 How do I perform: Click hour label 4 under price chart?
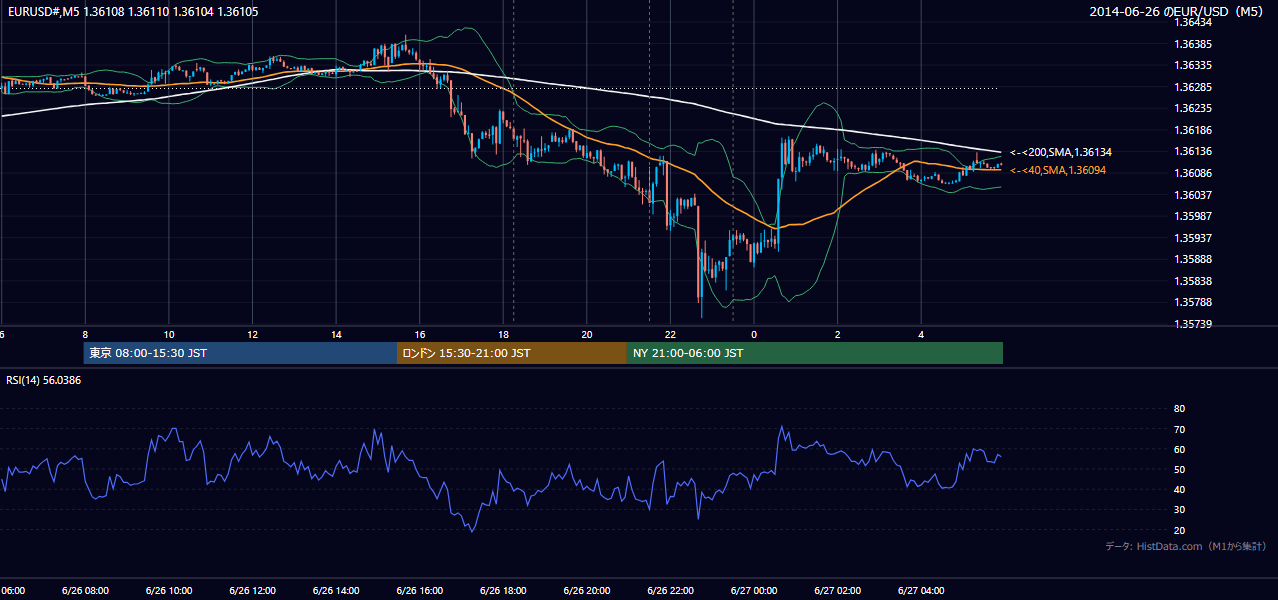[921, 334]
